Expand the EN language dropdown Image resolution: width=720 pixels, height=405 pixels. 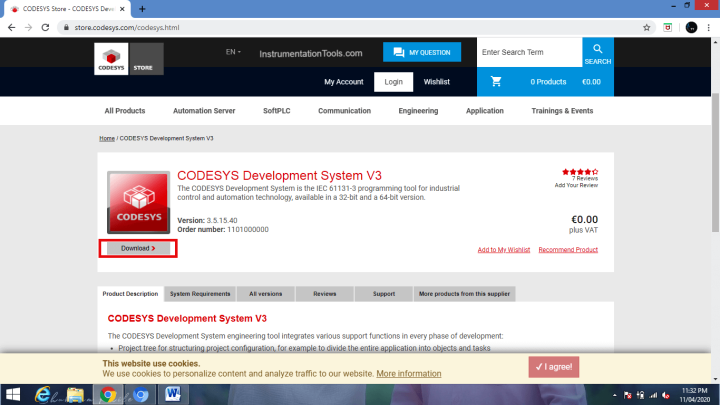233,51
